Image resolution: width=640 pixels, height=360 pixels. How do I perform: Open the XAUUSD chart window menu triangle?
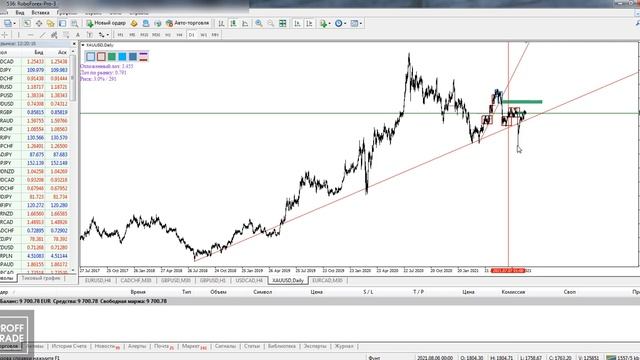point(83,45)
